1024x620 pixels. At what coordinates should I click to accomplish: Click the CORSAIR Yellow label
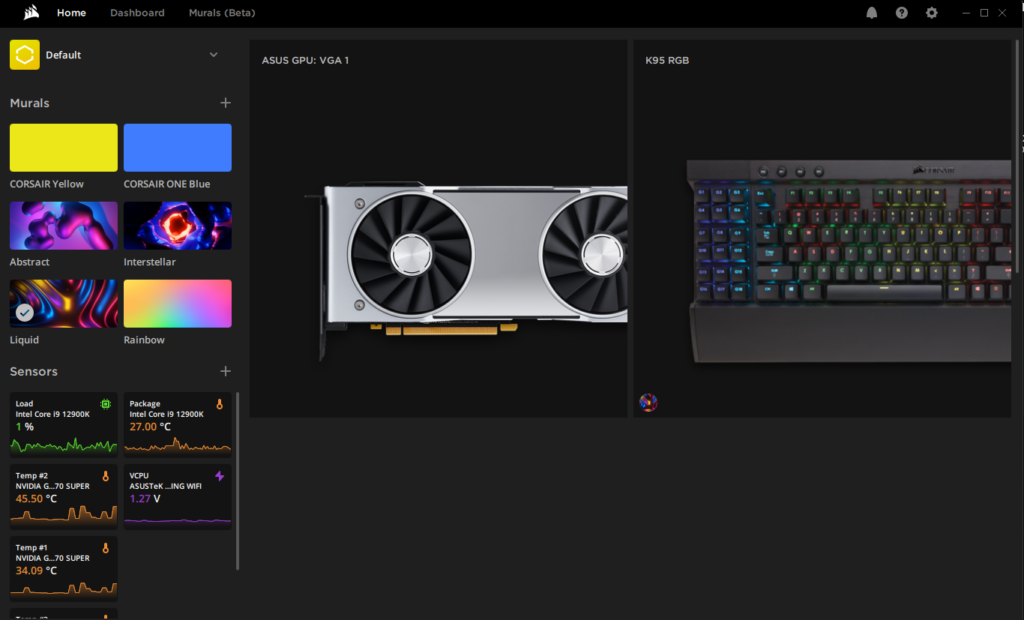(x=46, y=184)
